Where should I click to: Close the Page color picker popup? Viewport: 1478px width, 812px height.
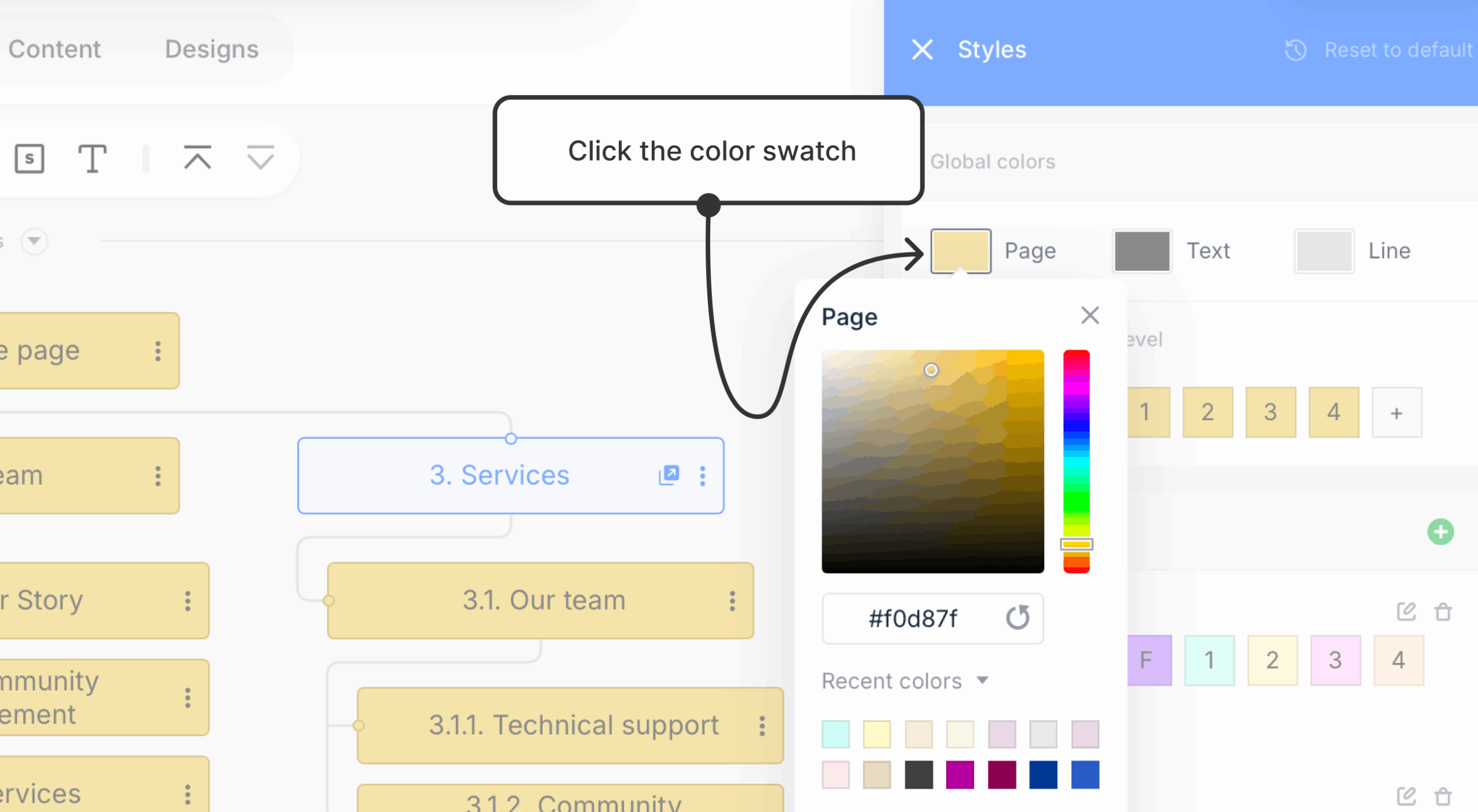[x=1090, y=316]
